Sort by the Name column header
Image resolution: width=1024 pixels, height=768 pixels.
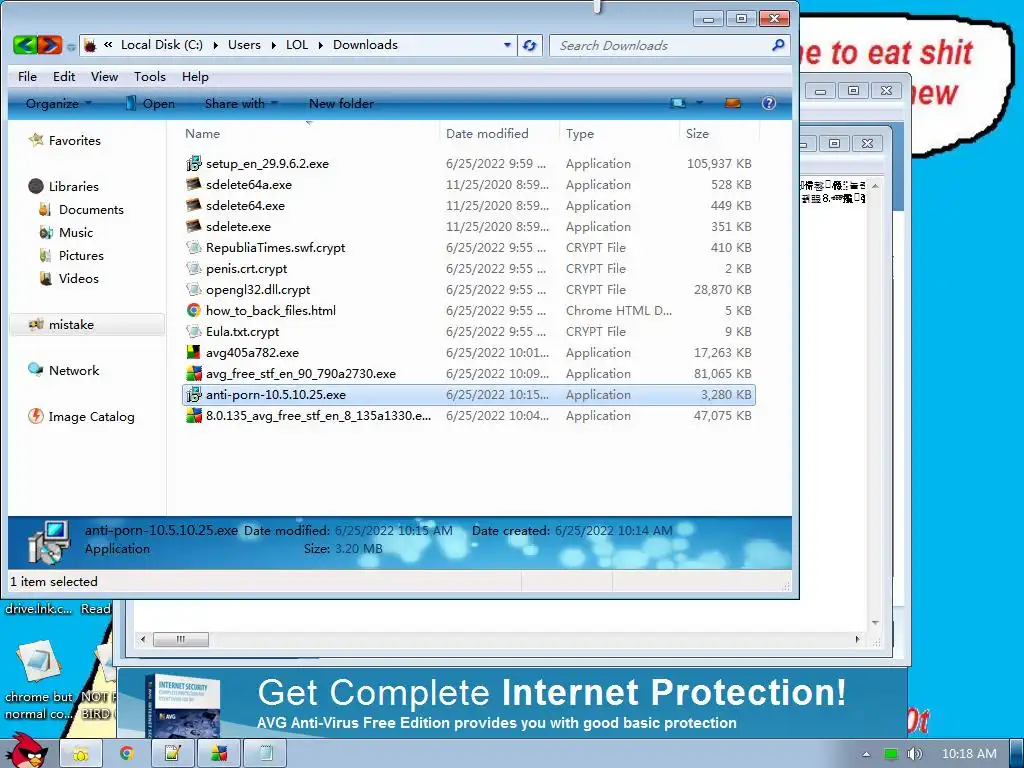pos(309,133)
